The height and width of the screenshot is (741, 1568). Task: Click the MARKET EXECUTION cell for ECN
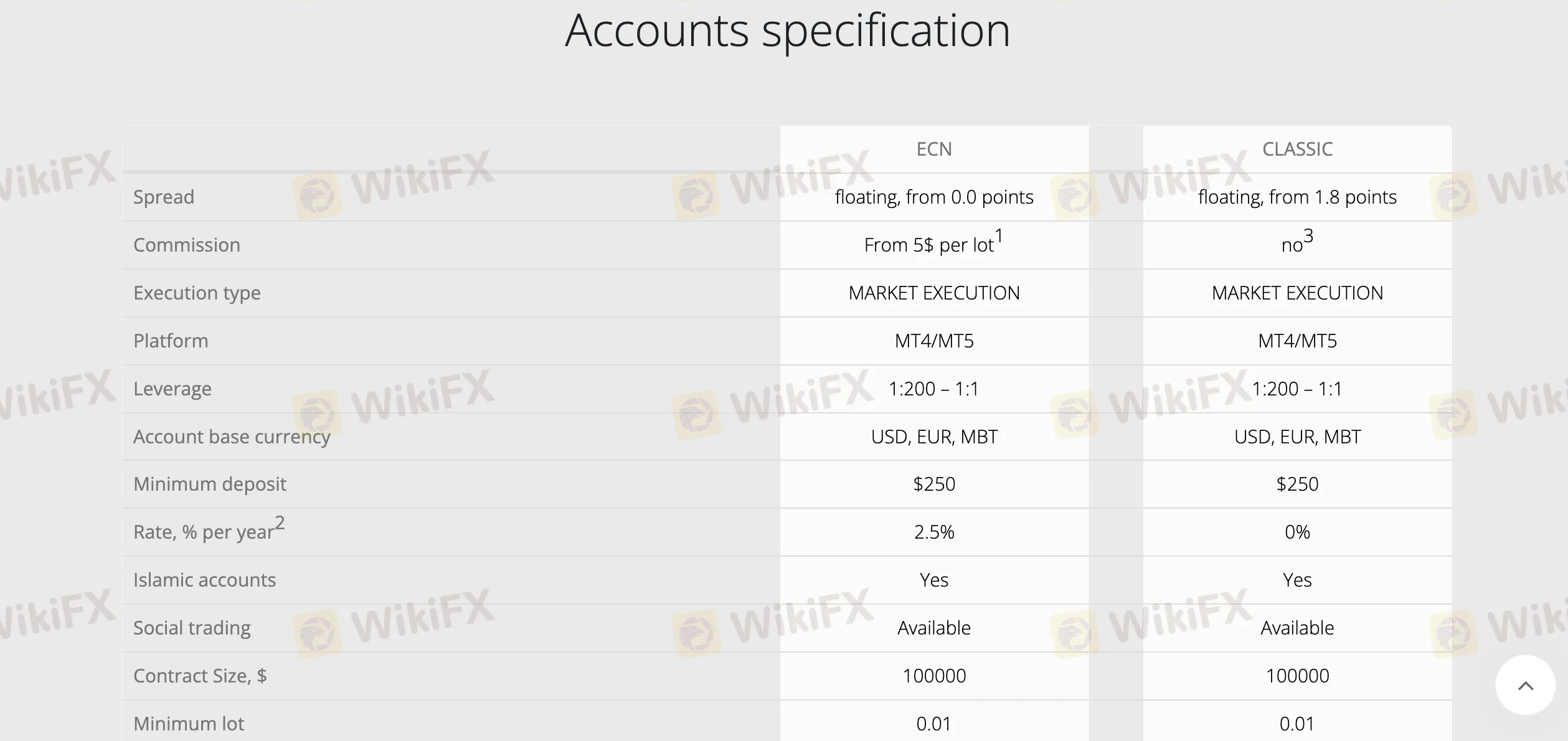click(934, 293)
